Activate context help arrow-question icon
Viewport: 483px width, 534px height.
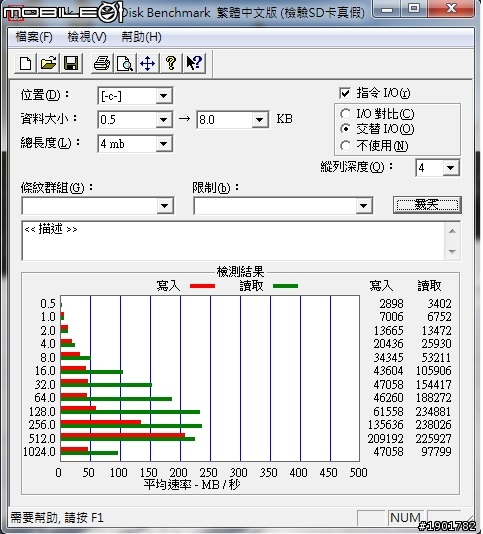194,63
